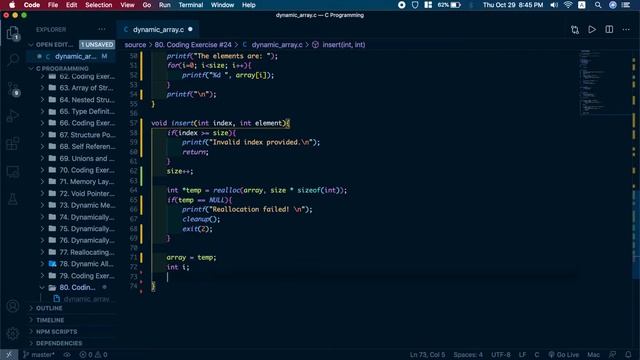Click line number 57 in gutter
Image resolution: width=640 pixels, height=360 pixels.
pyautogui.click(x=133, y=123)
